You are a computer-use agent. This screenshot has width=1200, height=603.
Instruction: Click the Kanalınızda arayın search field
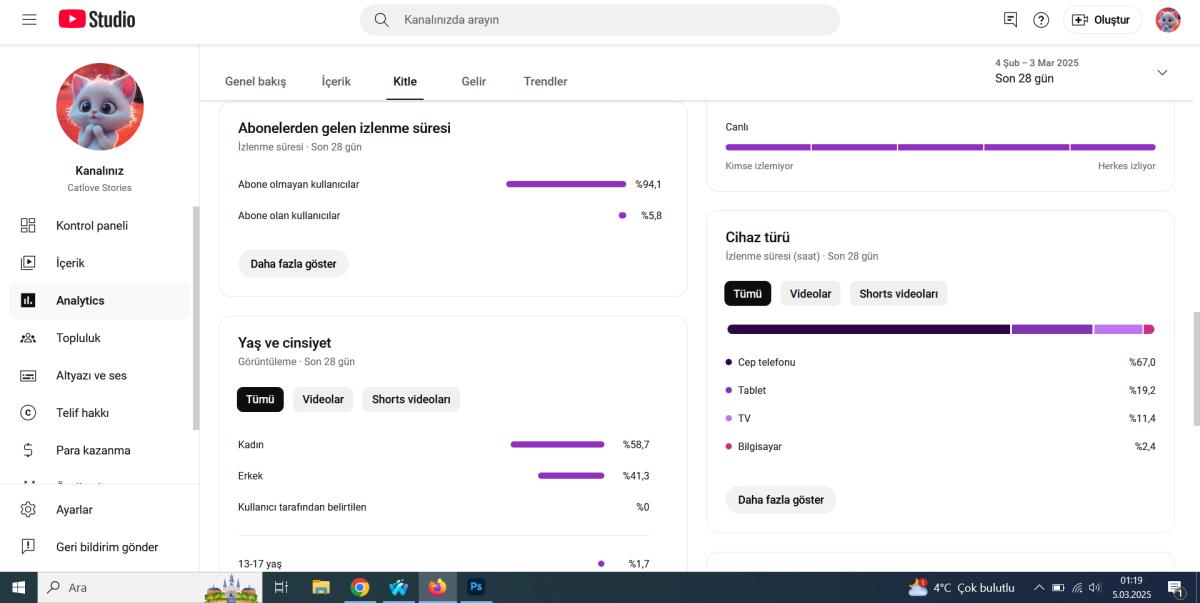[600, 20]
